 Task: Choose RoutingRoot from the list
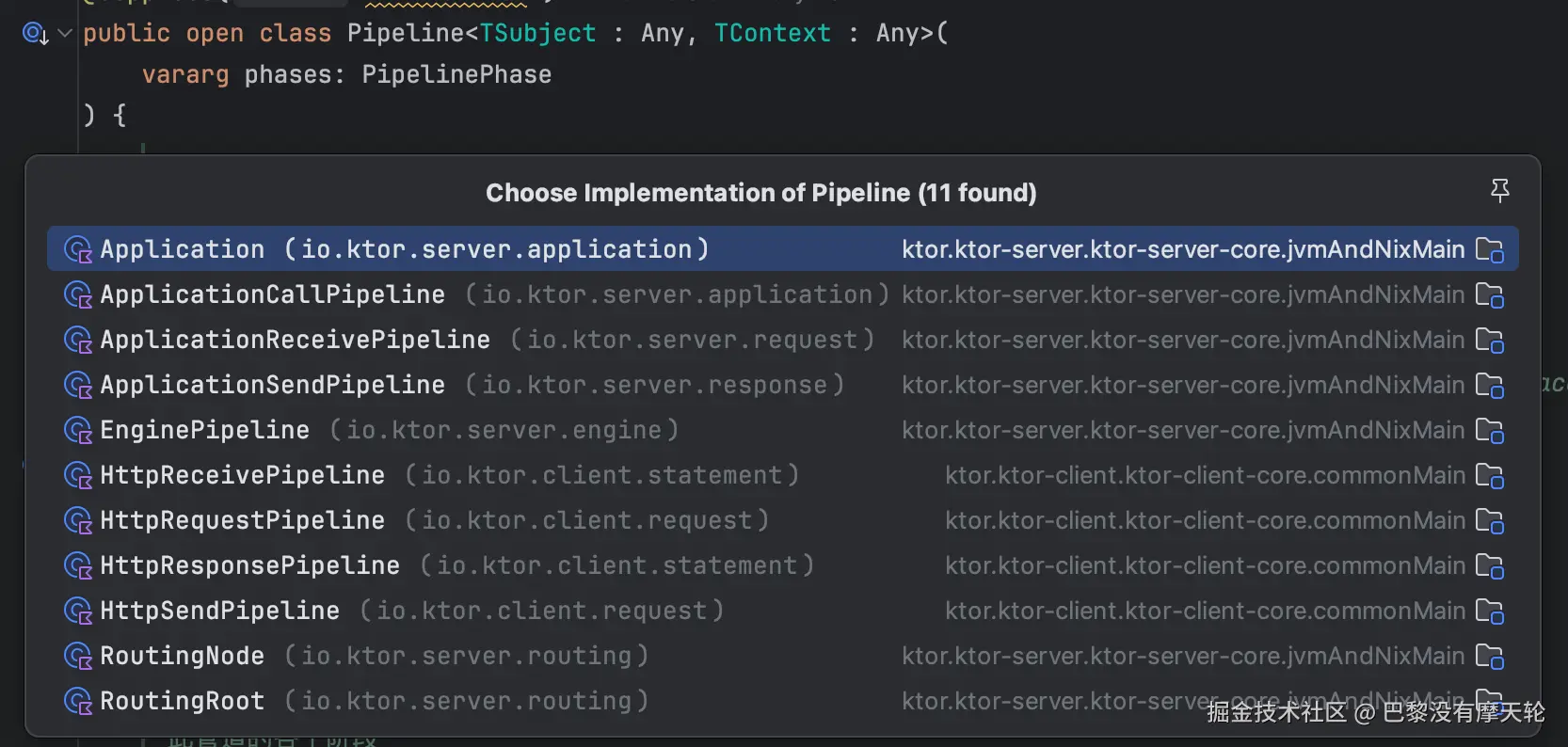[182, 701]
